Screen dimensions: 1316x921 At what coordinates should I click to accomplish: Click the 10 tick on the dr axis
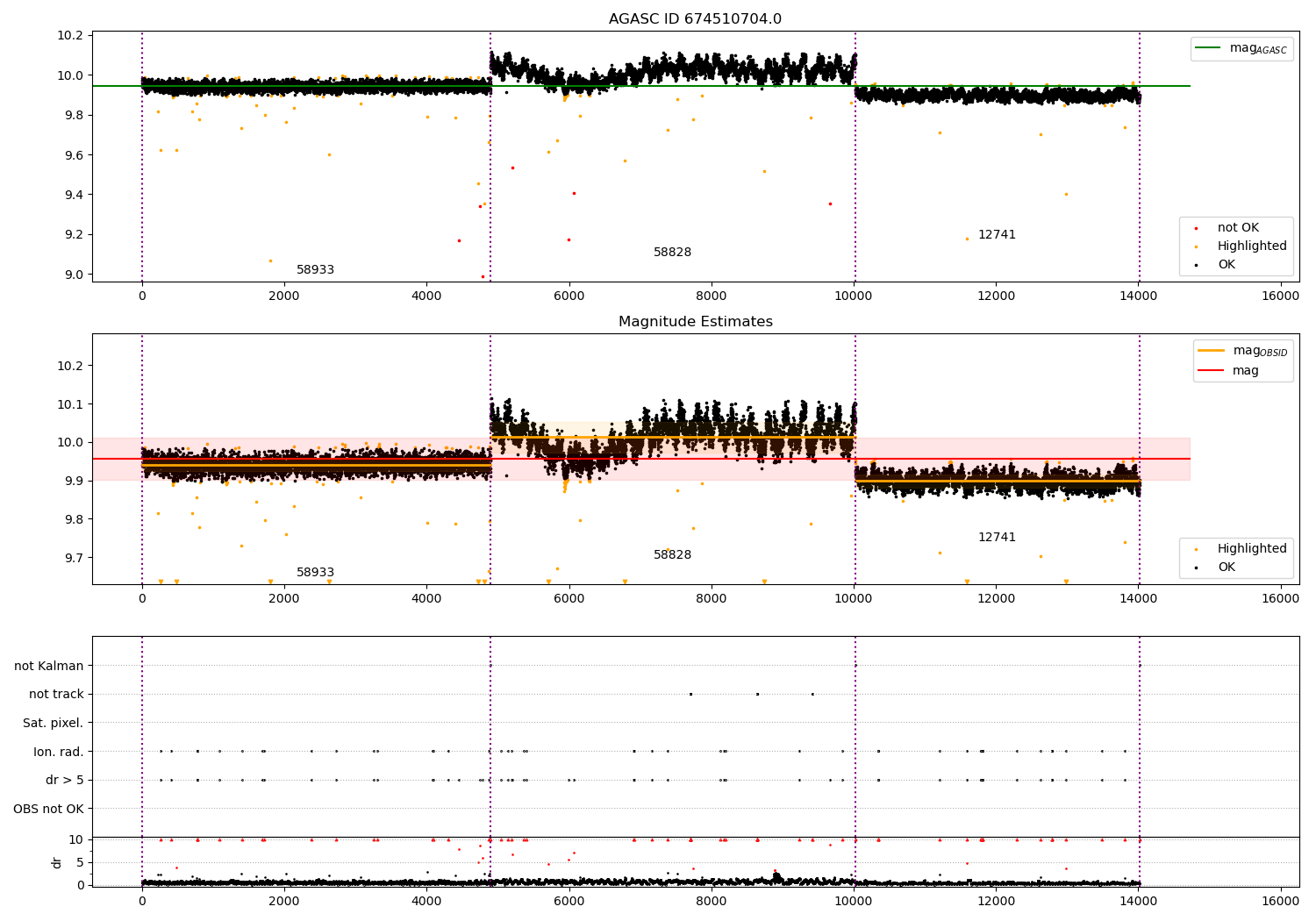click(76, 839)
